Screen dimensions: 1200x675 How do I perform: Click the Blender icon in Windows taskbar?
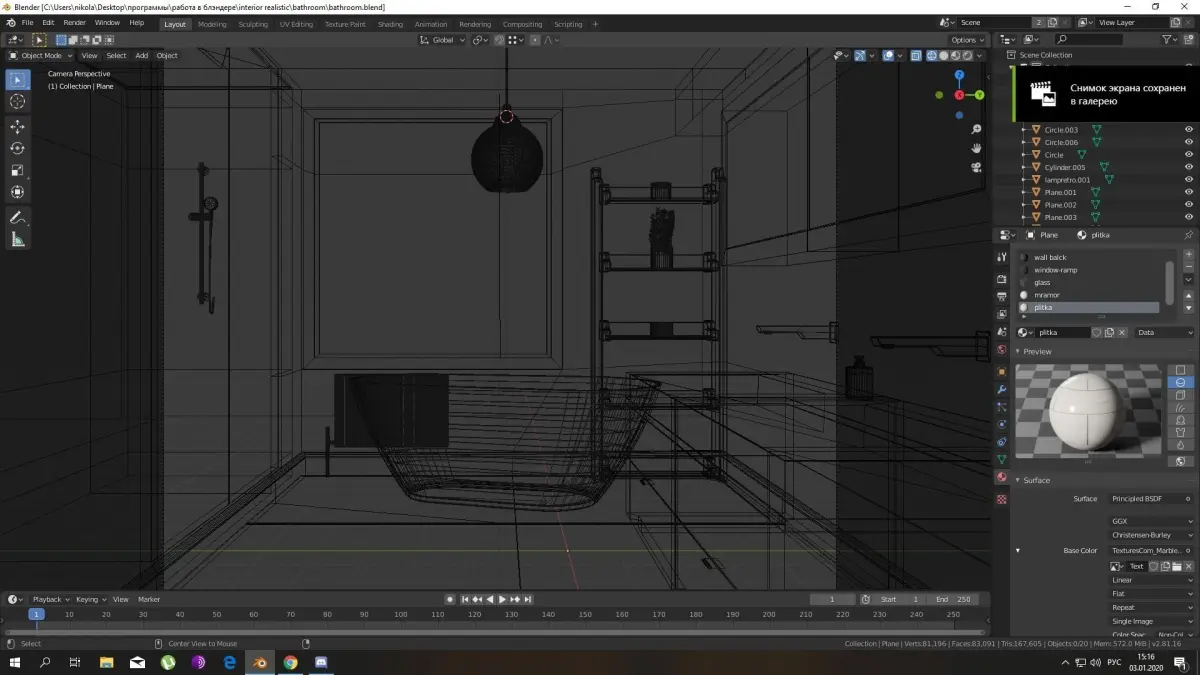point(259,662)
